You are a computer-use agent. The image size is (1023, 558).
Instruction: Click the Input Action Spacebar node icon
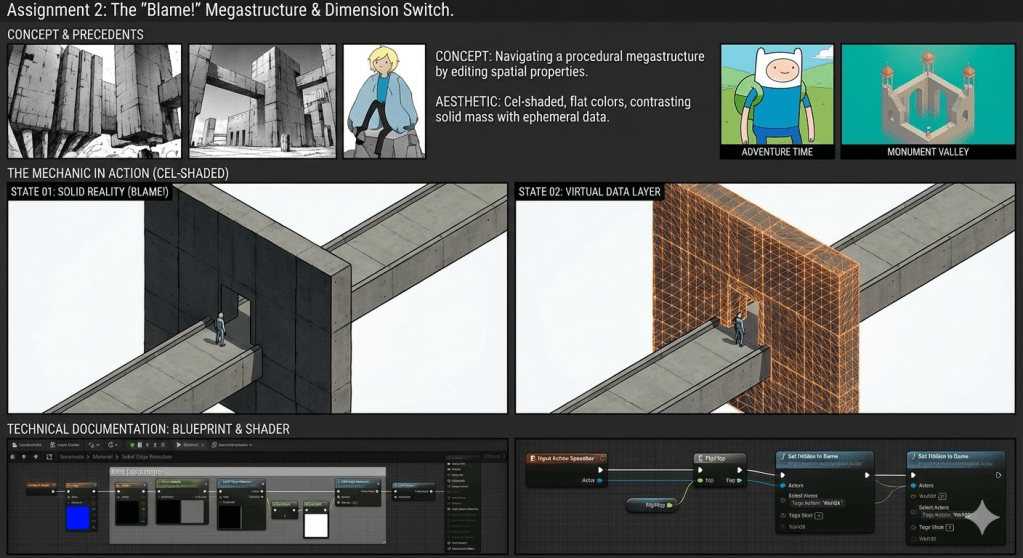coord(533,456)
